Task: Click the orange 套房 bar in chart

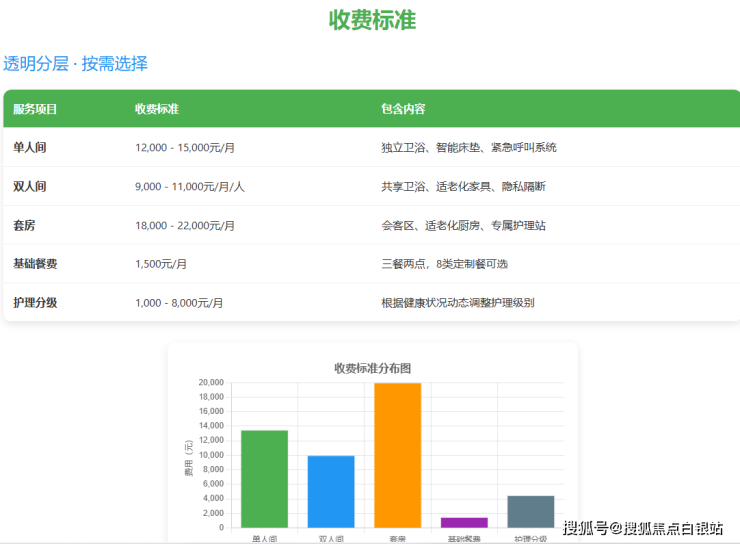Action: click(x=397, y=455)
